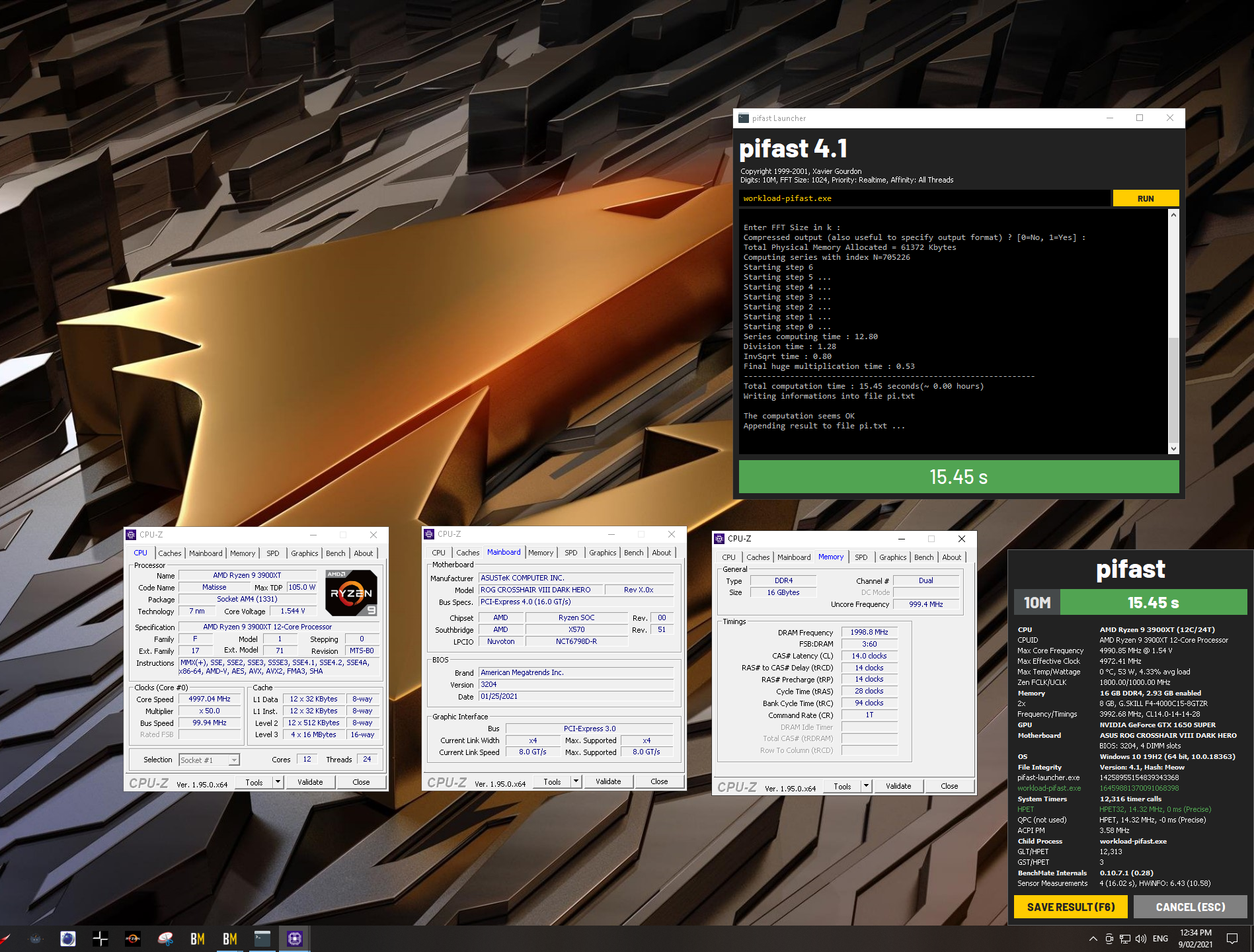
Task: Click BIOS version 3204 field
Action: click(x=576, y=684)
